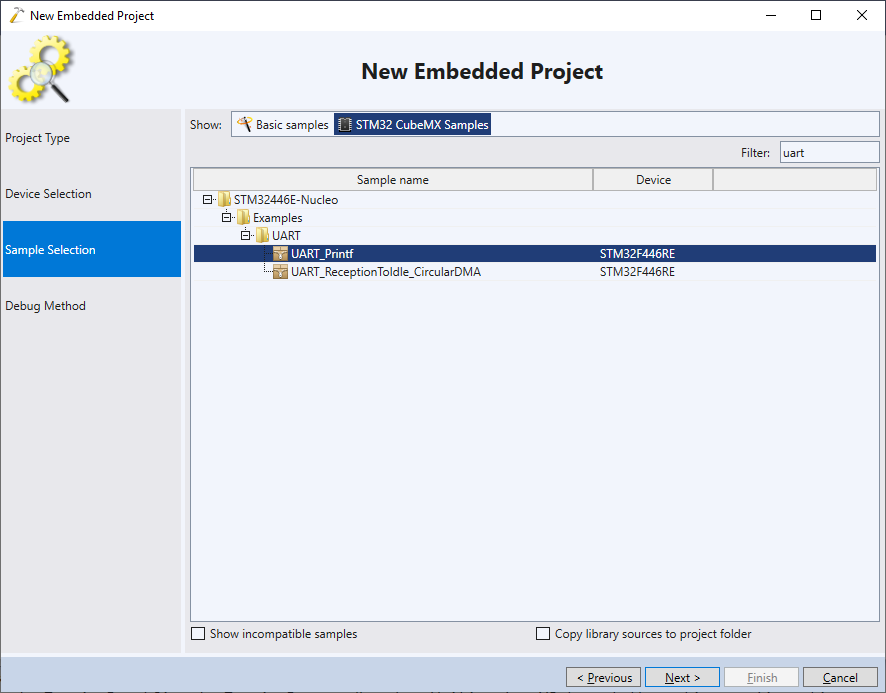
Task: Collapse the Examples tree node
Action: tap(227, 218)
